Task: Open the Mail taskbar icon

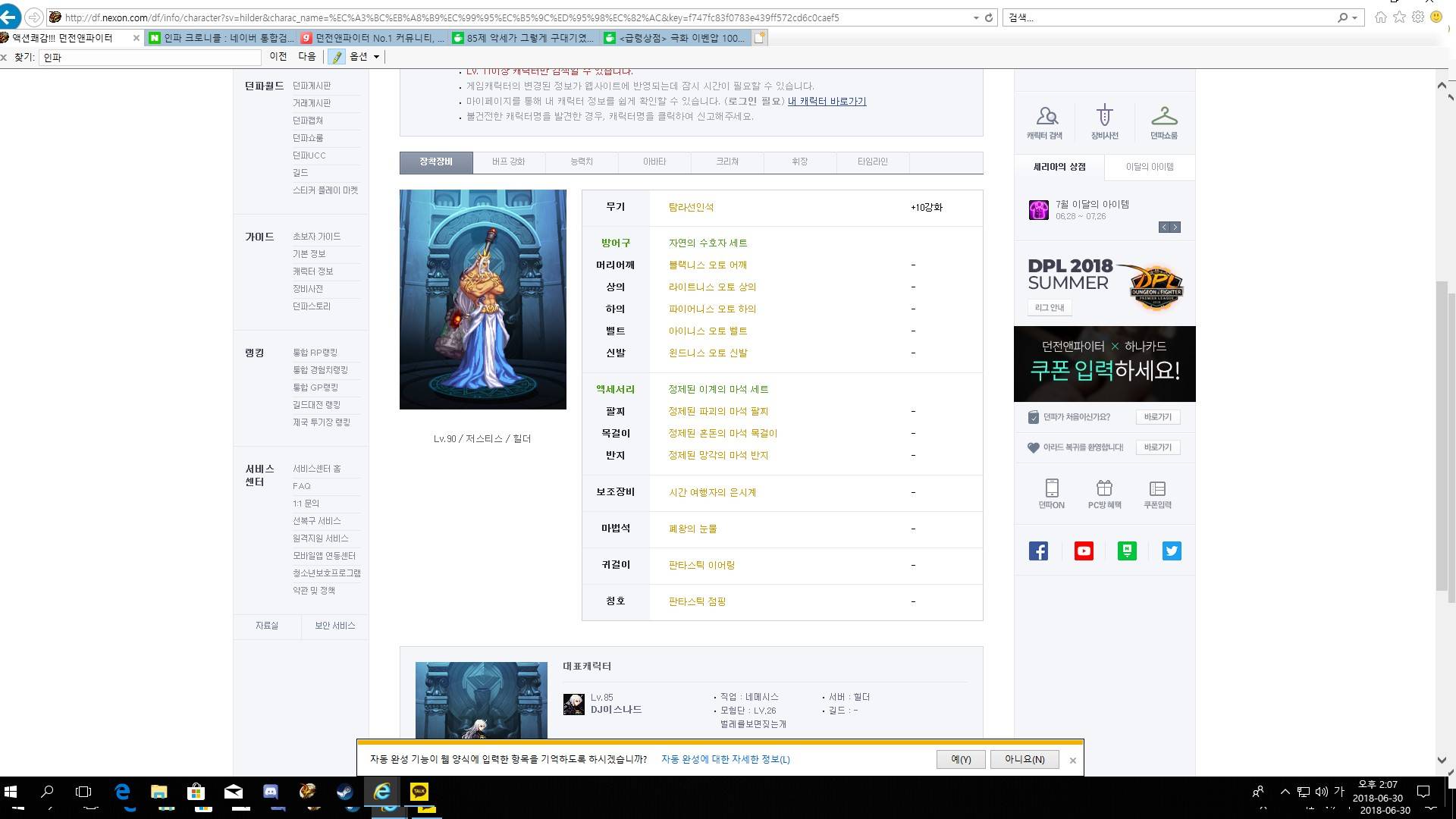Action: click(x=234, y=792)
